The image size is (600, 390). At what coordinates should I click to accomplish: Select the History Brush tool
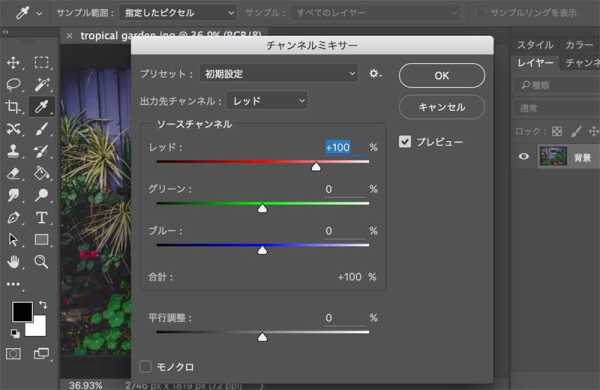(x=41, y=151)
